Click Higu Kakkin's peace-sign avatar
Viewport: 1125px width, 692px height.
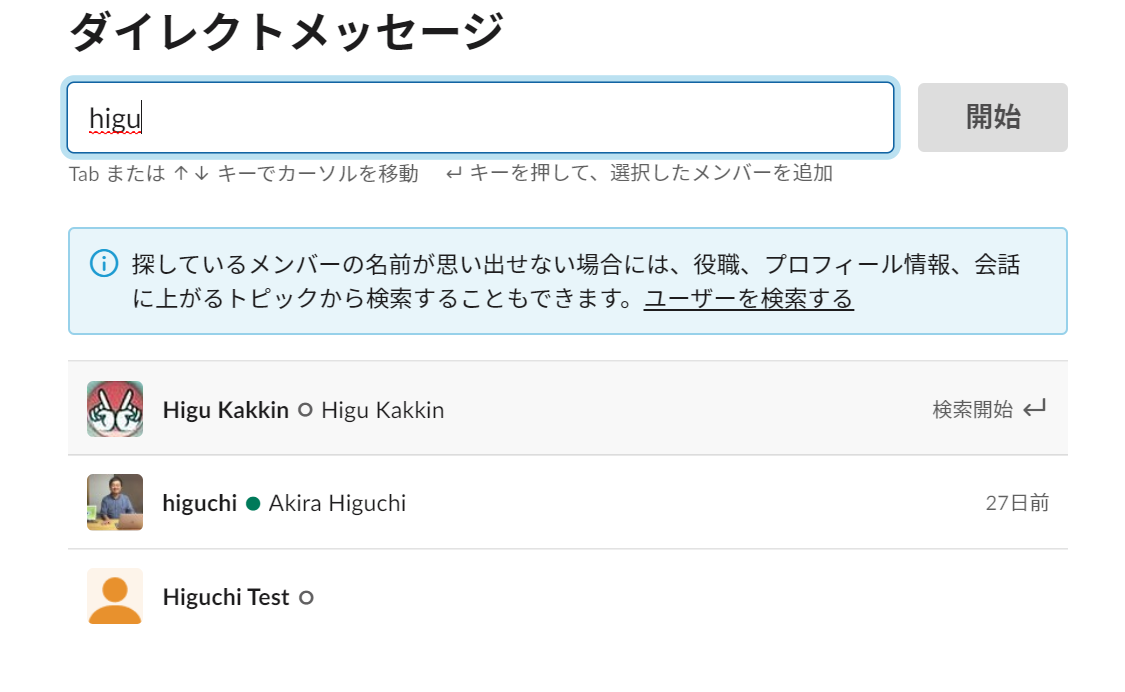[115, 409]
